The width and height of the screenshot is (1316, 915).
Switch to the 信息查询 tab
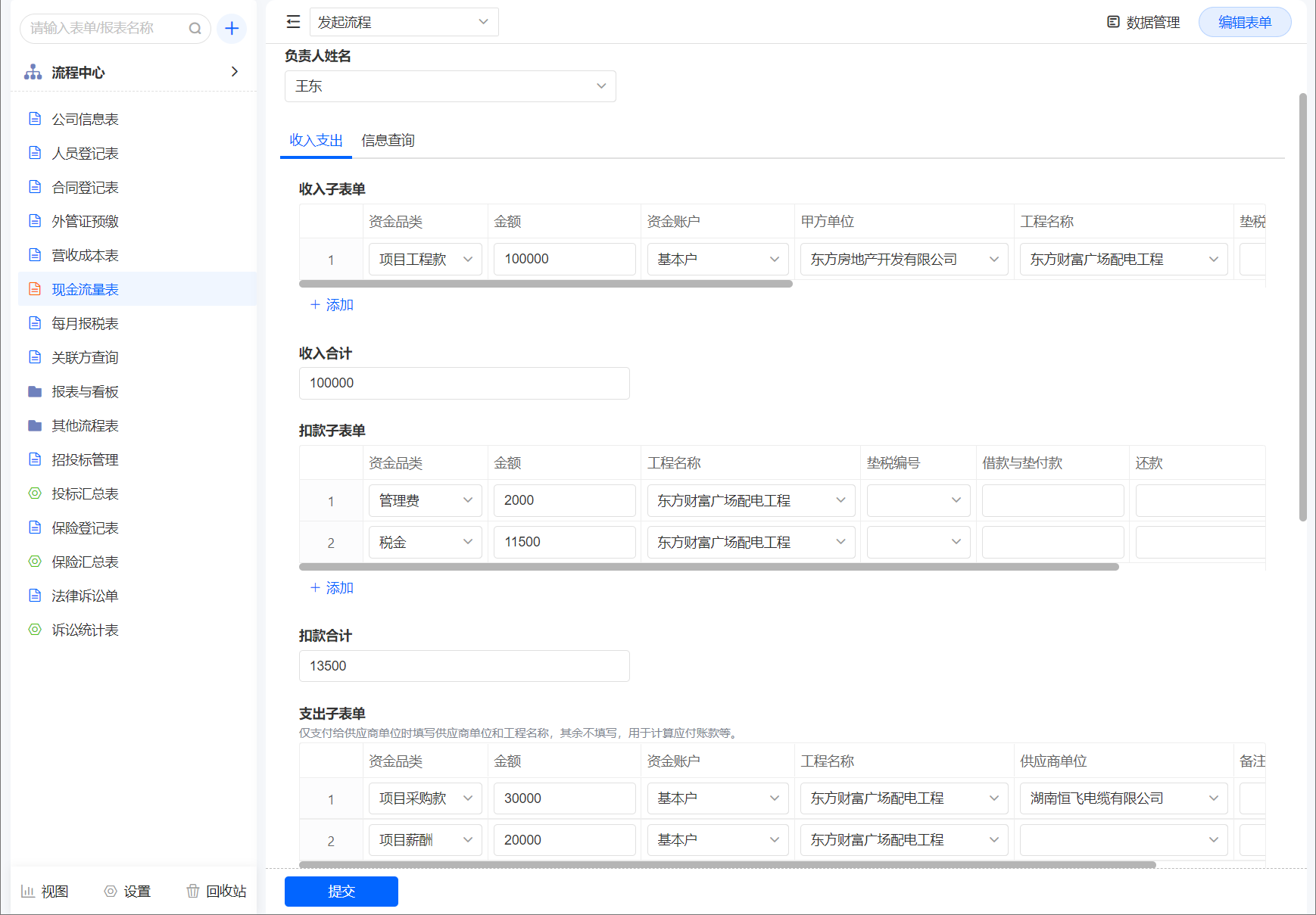(x=388, y=140)
